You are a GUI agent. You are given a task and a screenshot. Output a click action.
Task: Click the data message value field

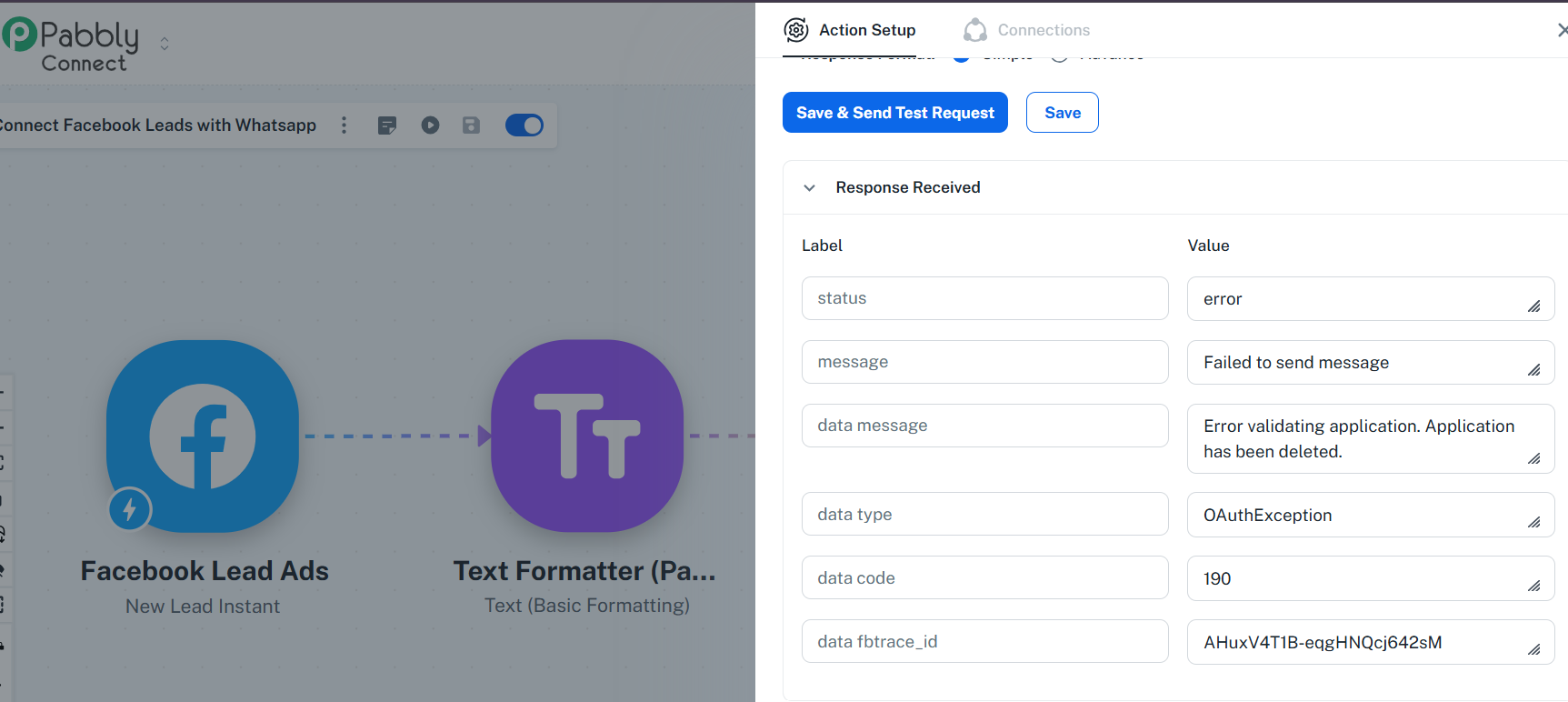[x=1371, y=439]
